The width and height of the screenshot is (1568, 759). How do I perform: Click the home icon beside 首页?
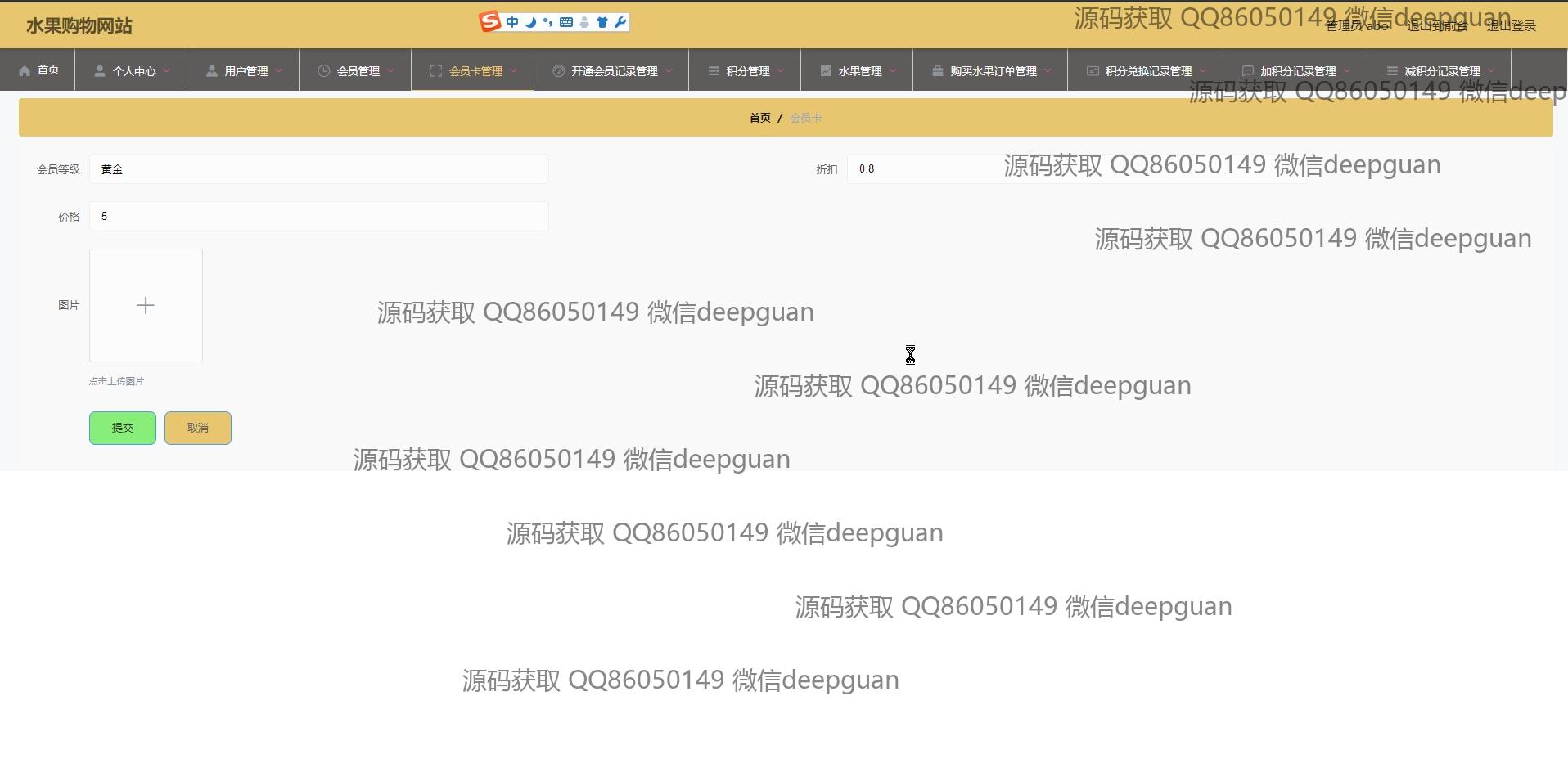pos(25,71)
